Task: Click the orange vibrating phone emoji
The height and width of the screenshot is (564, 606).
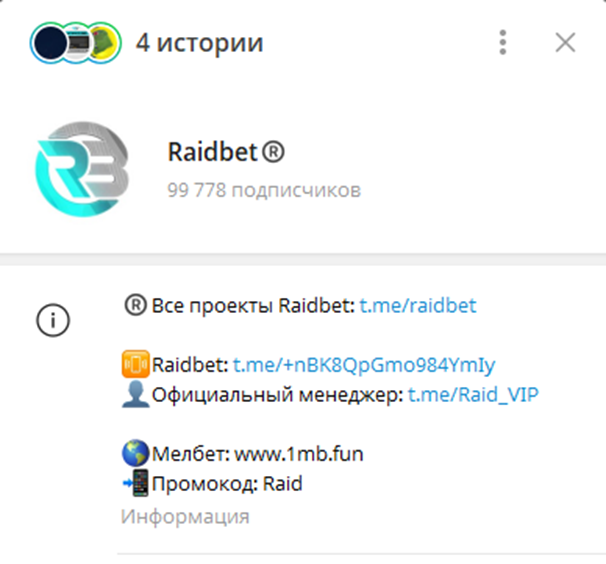Action: [135, 364]
